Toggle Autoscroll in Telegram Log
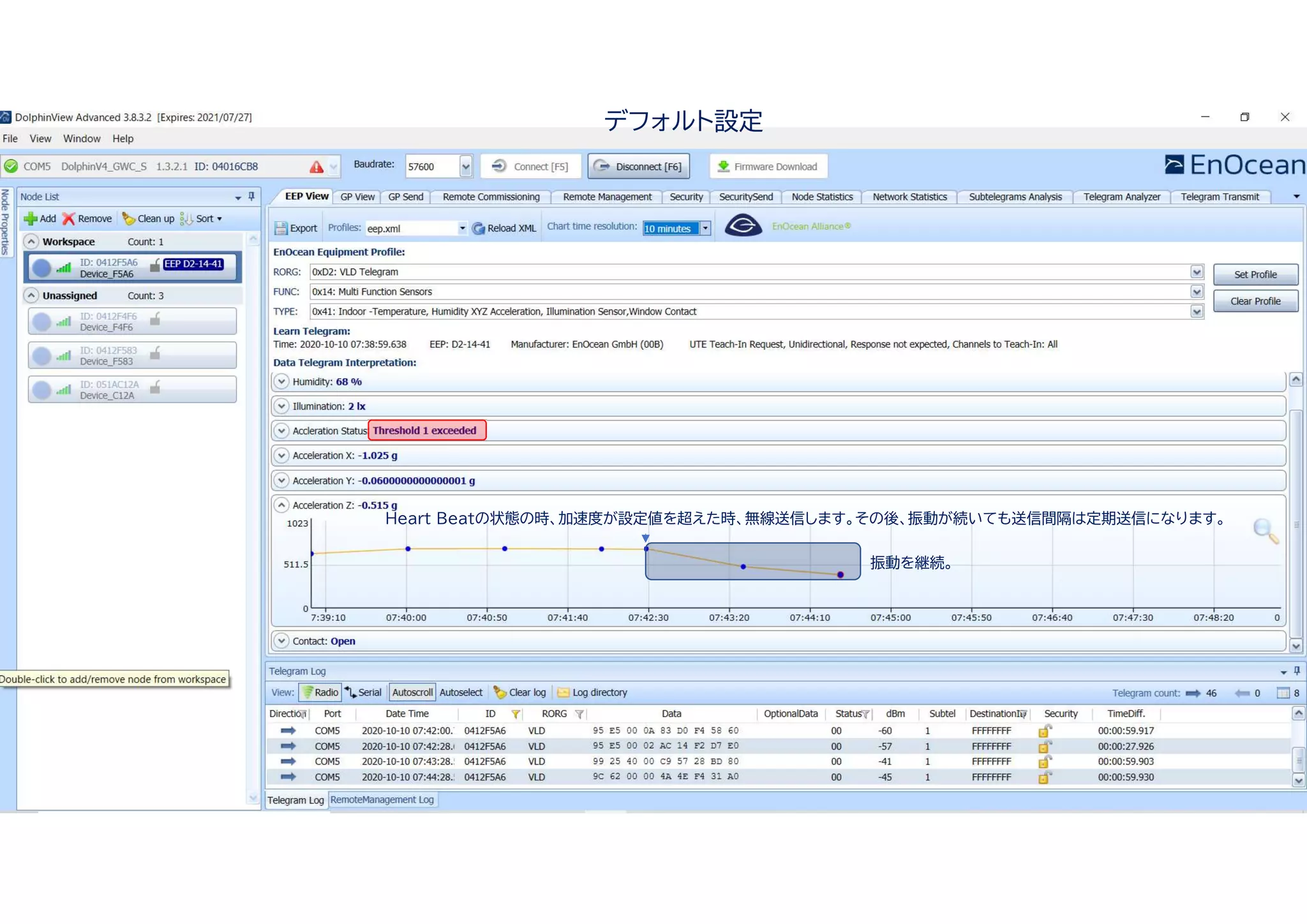Viewport: 1307px width, 924px height. [x=412, y=692]
